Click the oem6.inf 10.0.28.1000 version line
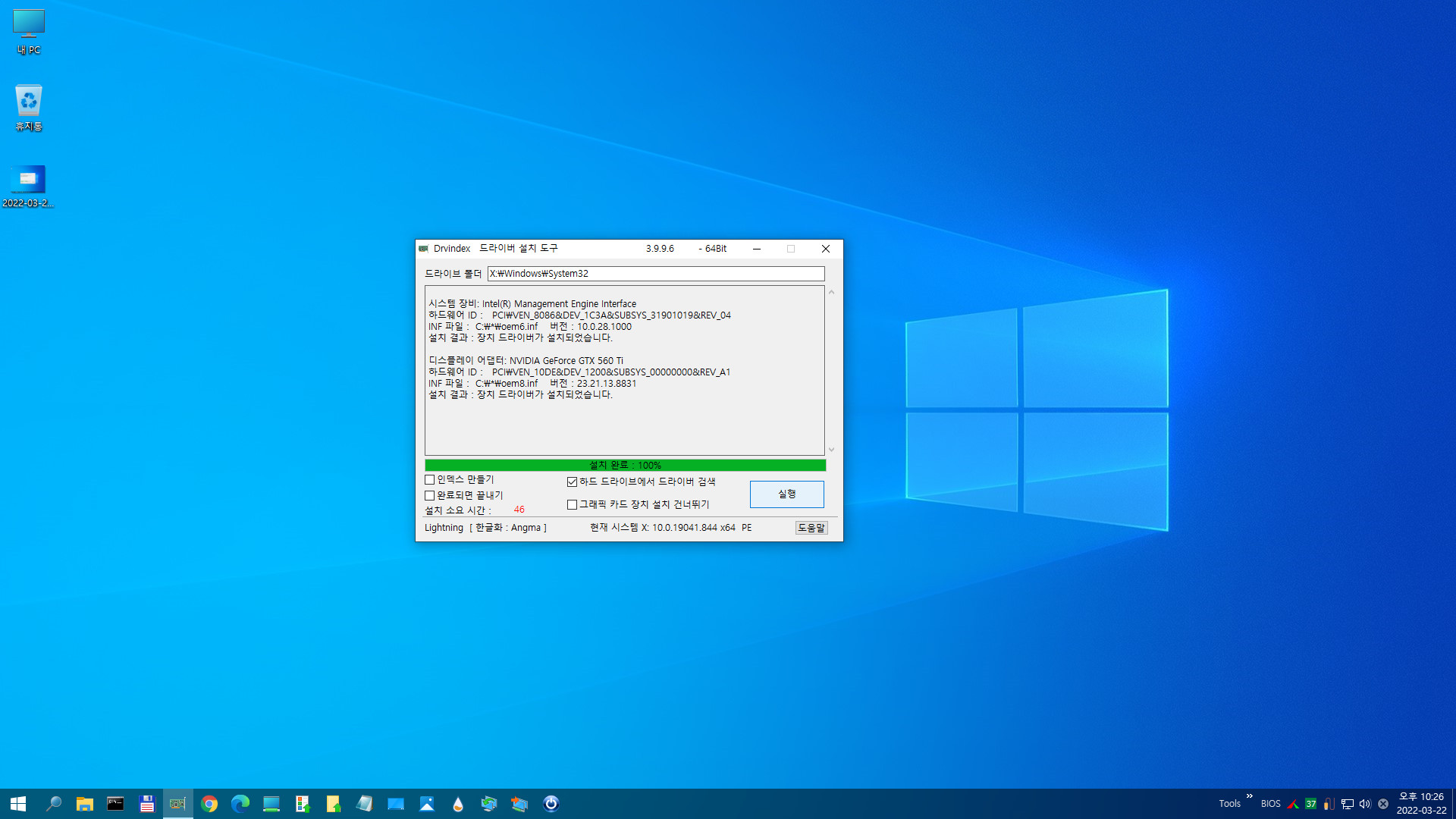Viewport: 1456px width, 819px height. pos(530,327)
